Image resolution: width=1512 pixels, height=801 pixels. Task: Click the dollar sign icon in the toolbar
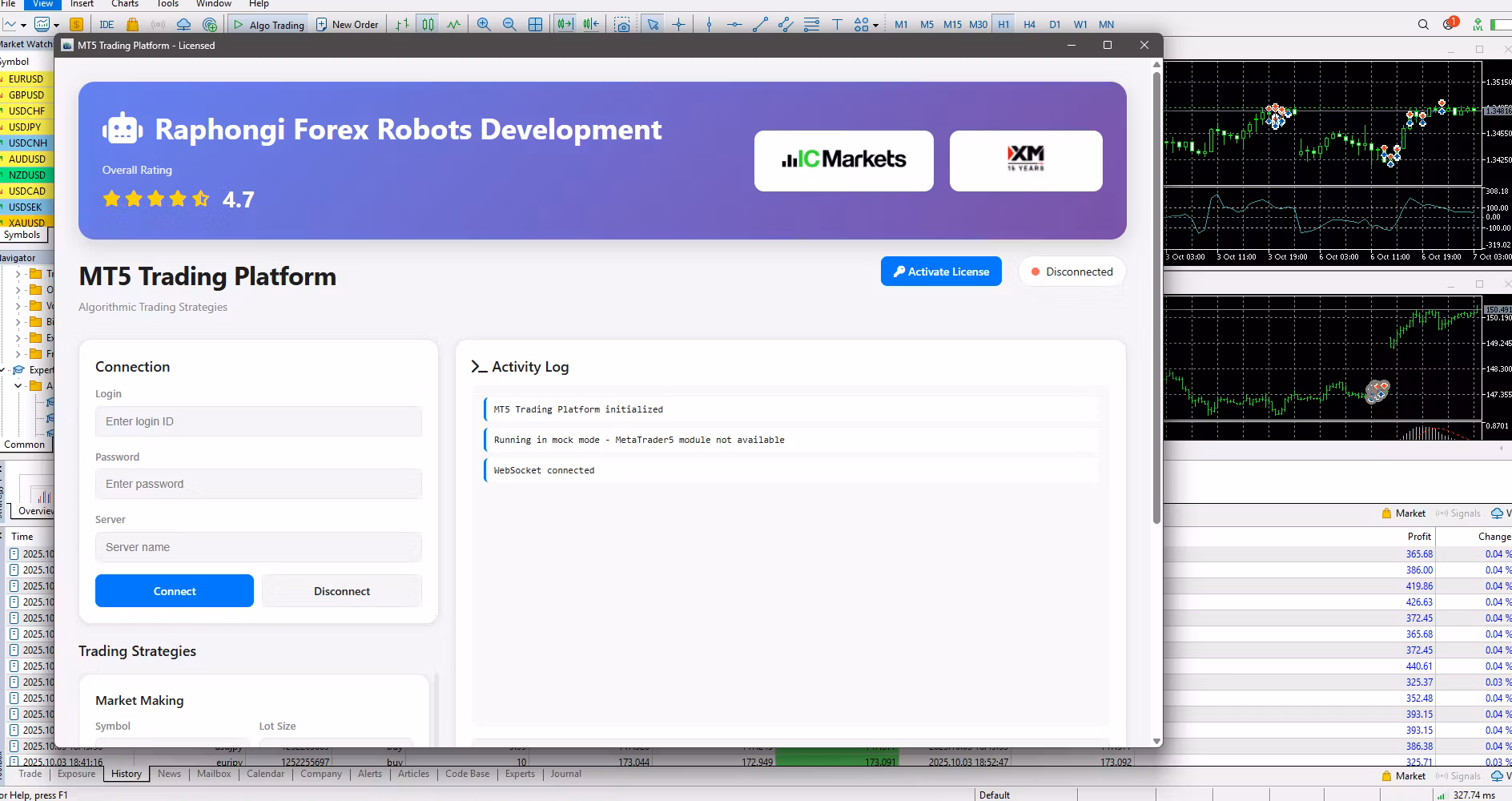76,25
